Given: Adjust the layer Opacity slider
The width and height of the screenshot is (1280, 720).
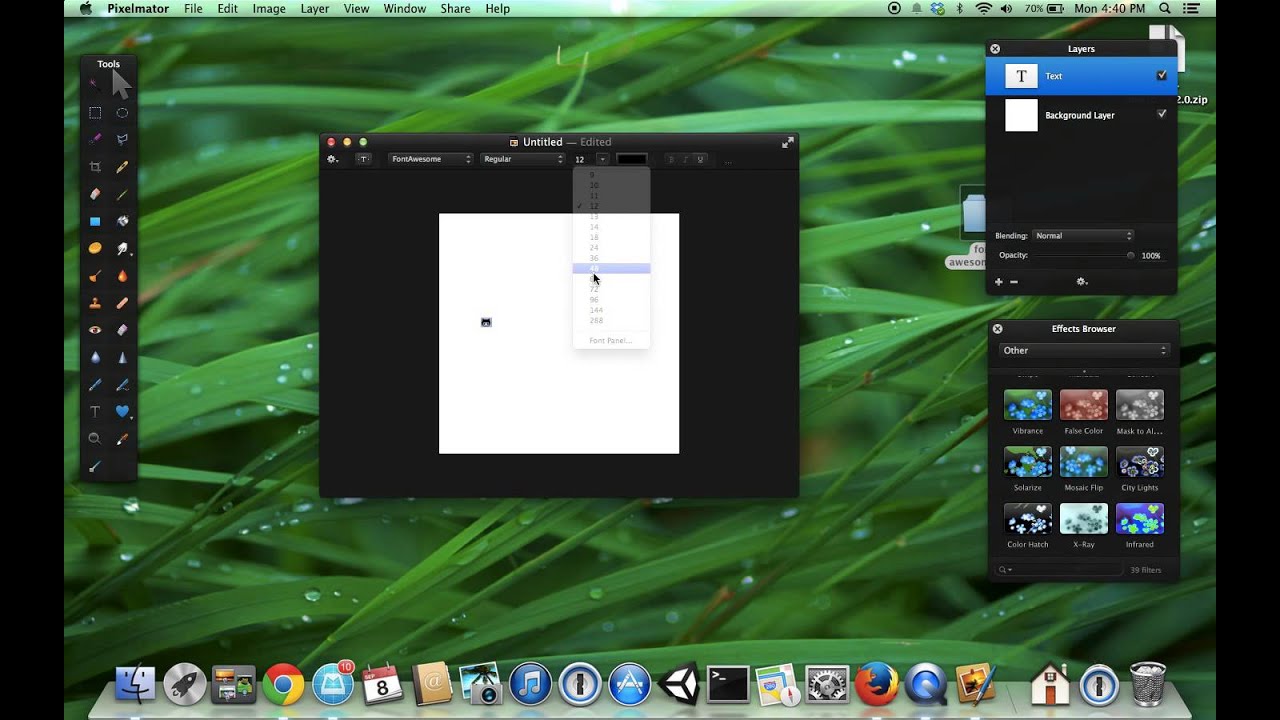Looking at the screenshot, I should [1082, 255].
